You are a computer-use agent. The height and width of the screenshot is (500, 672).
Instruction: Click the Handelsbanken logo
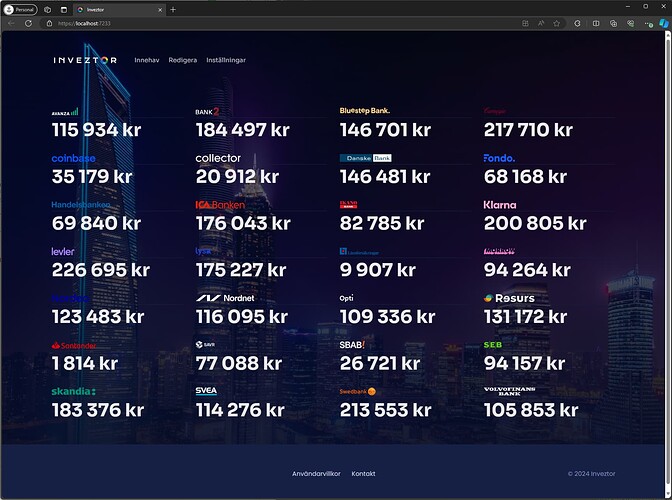point(81,205)
